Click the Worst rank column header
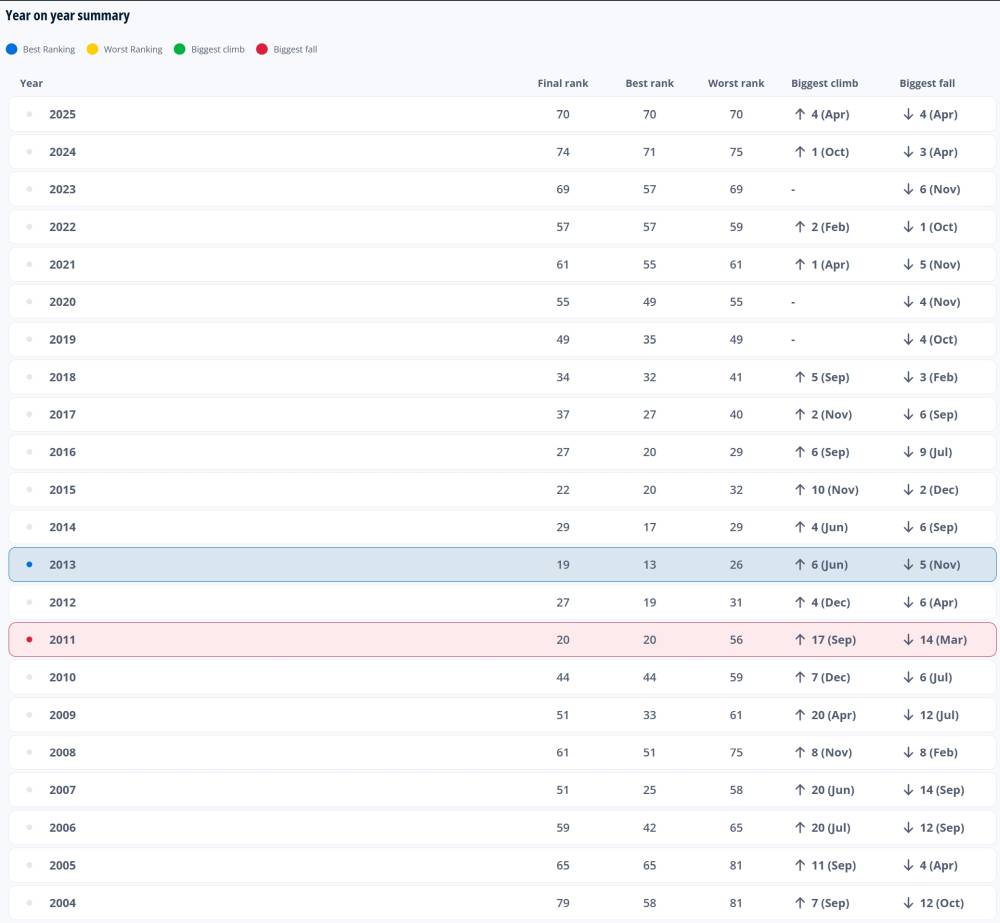Viewport: 1000px width, 923px height. [x=736, y=83]
